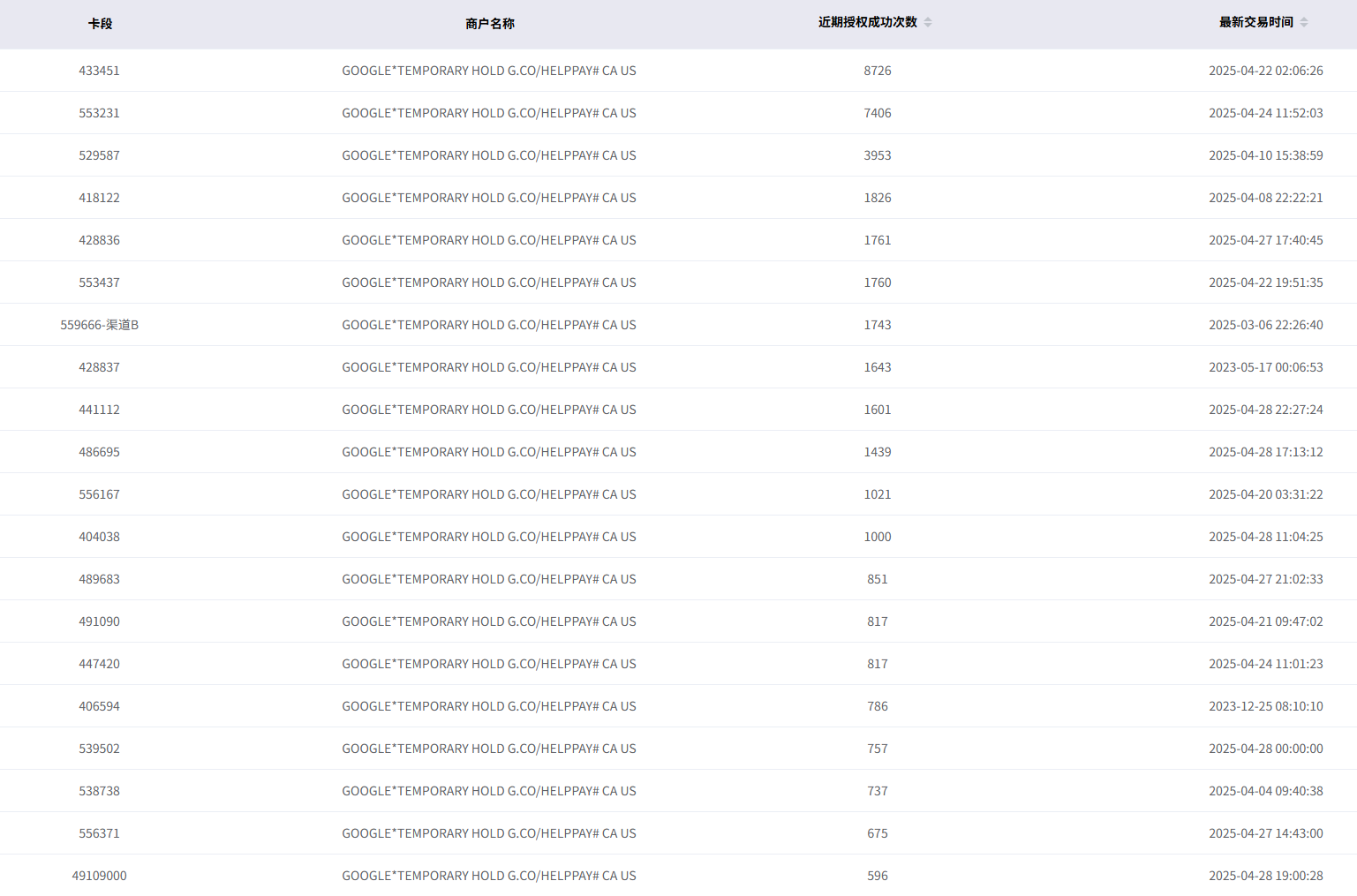Click the success count 1021

click(x=878, y=494)
